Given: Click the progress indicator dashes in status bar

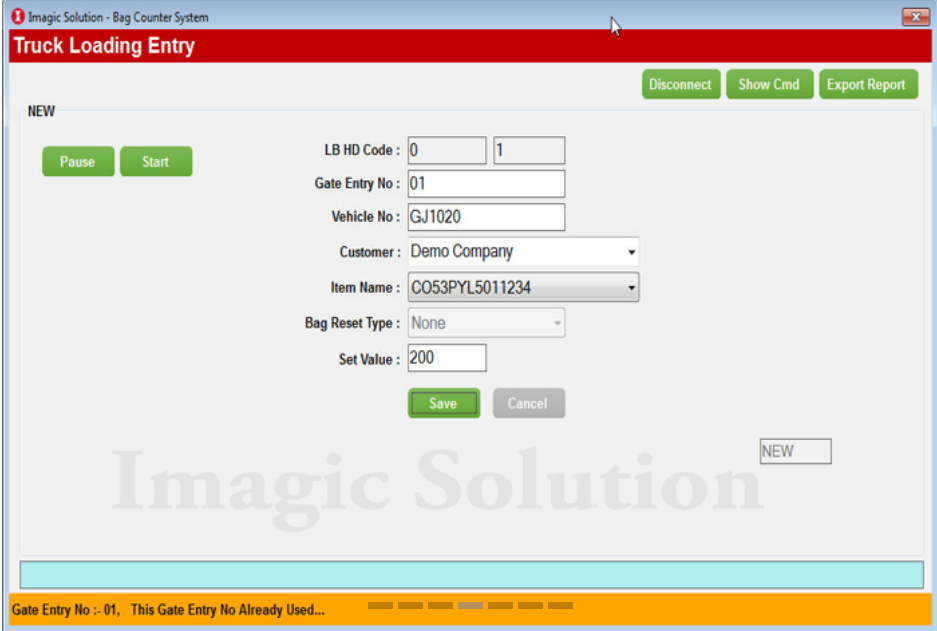Looking at the screenshot, I should 470,606.
